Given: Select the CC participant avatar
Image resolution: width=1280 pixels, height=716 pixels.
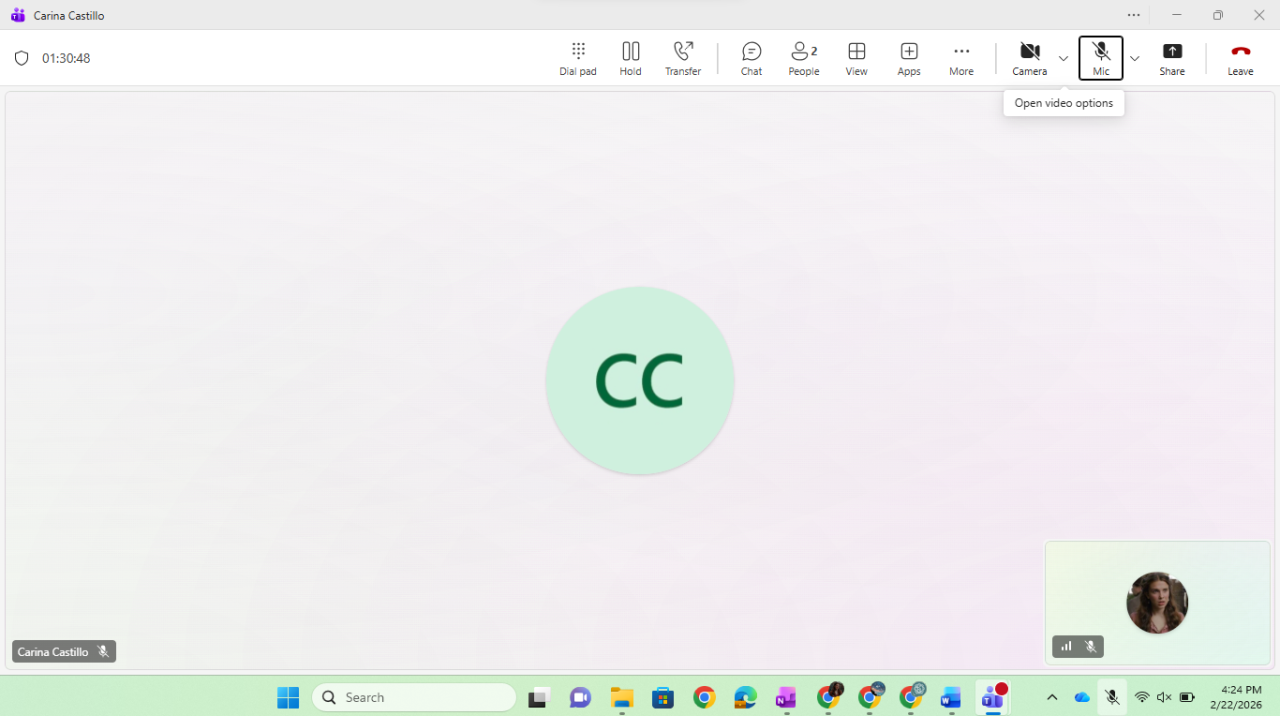Looking at the screenshot, I should (x=640, y=381).
